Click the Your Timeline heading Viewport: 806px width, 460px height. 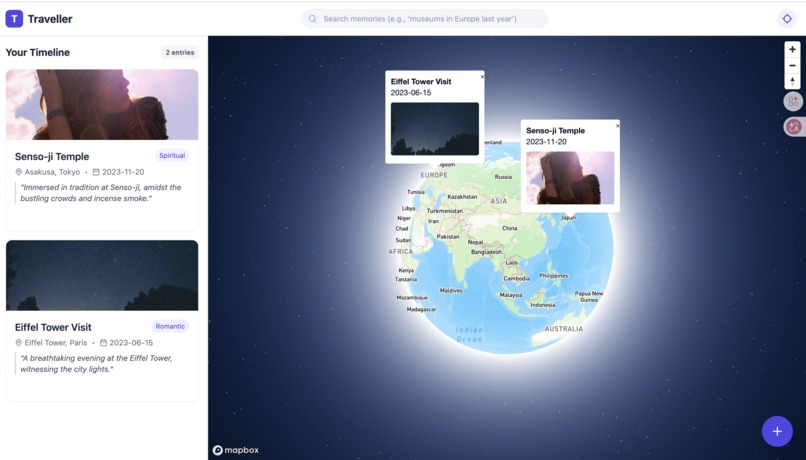point(38,52)
